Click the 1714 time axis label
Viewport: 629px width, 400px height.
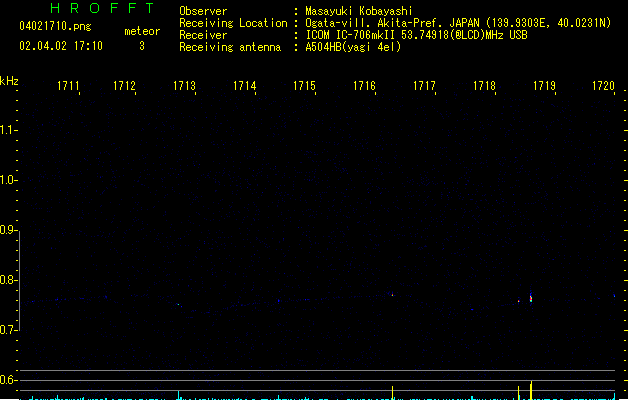(244, 86)
